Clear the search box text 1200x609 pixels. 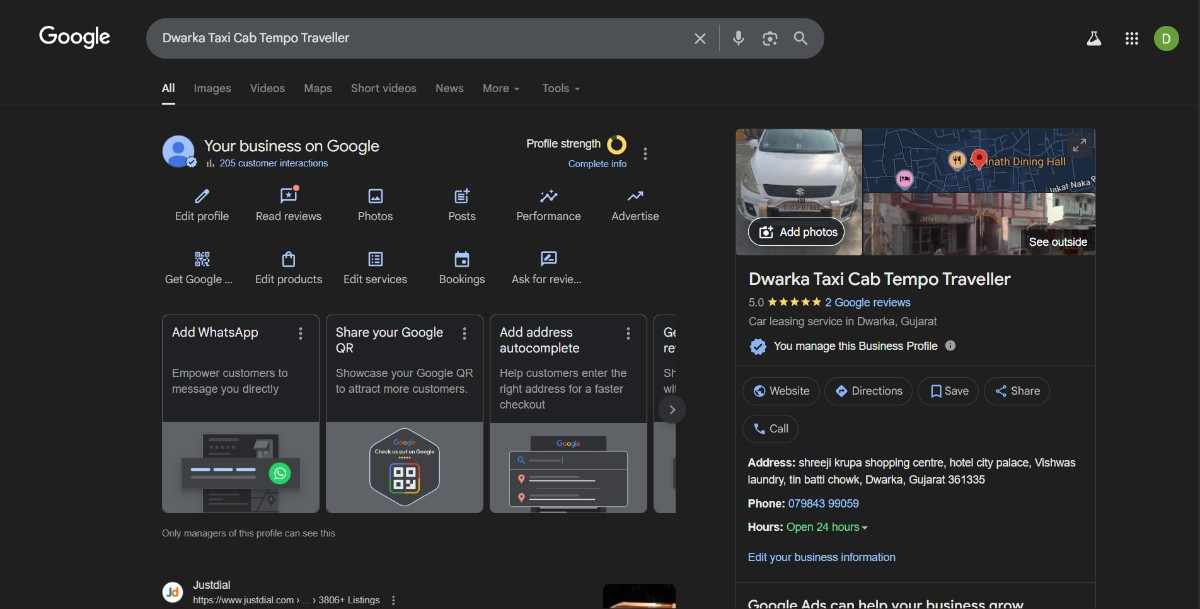pyautogui.click(x=700, y=38)
